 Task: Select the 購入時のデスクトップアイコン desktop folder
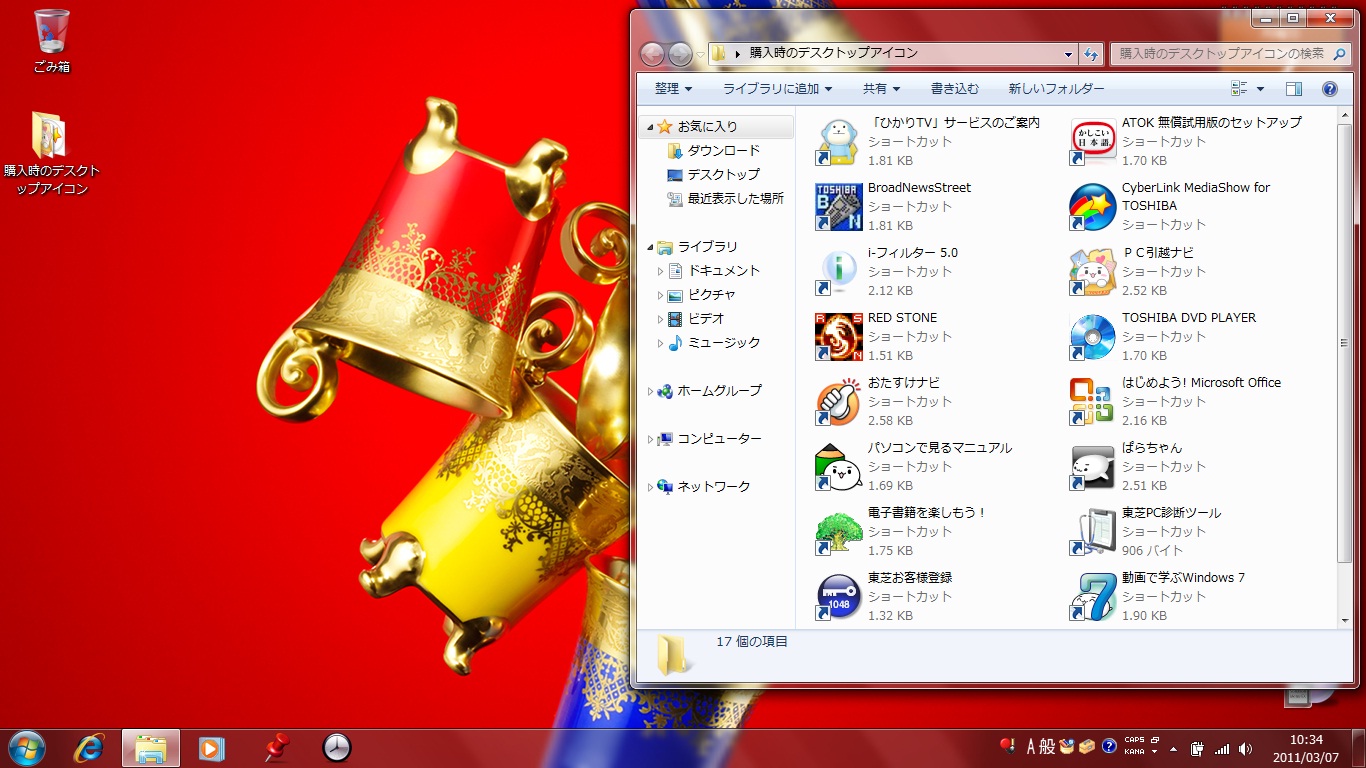(x=51, y=153)
